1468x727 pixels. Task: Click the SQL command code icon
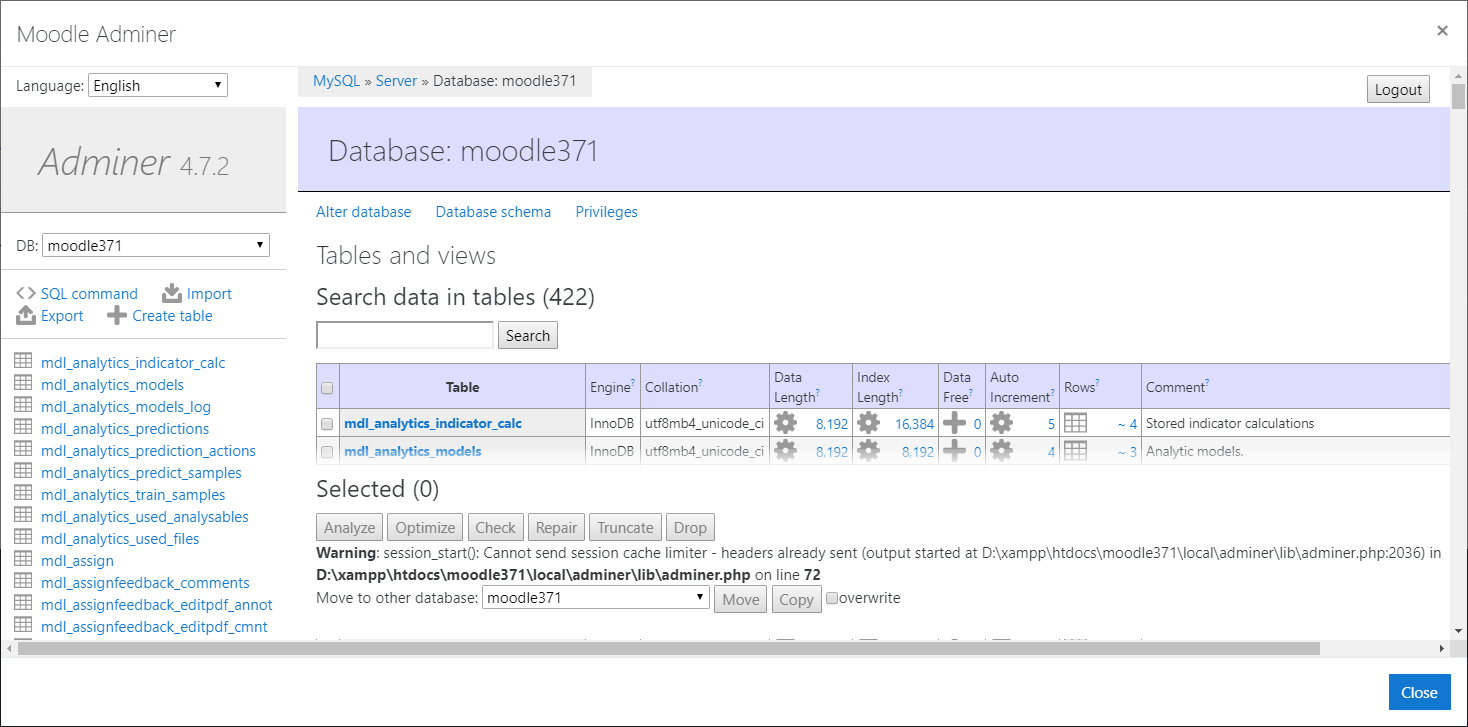(26, 293)
